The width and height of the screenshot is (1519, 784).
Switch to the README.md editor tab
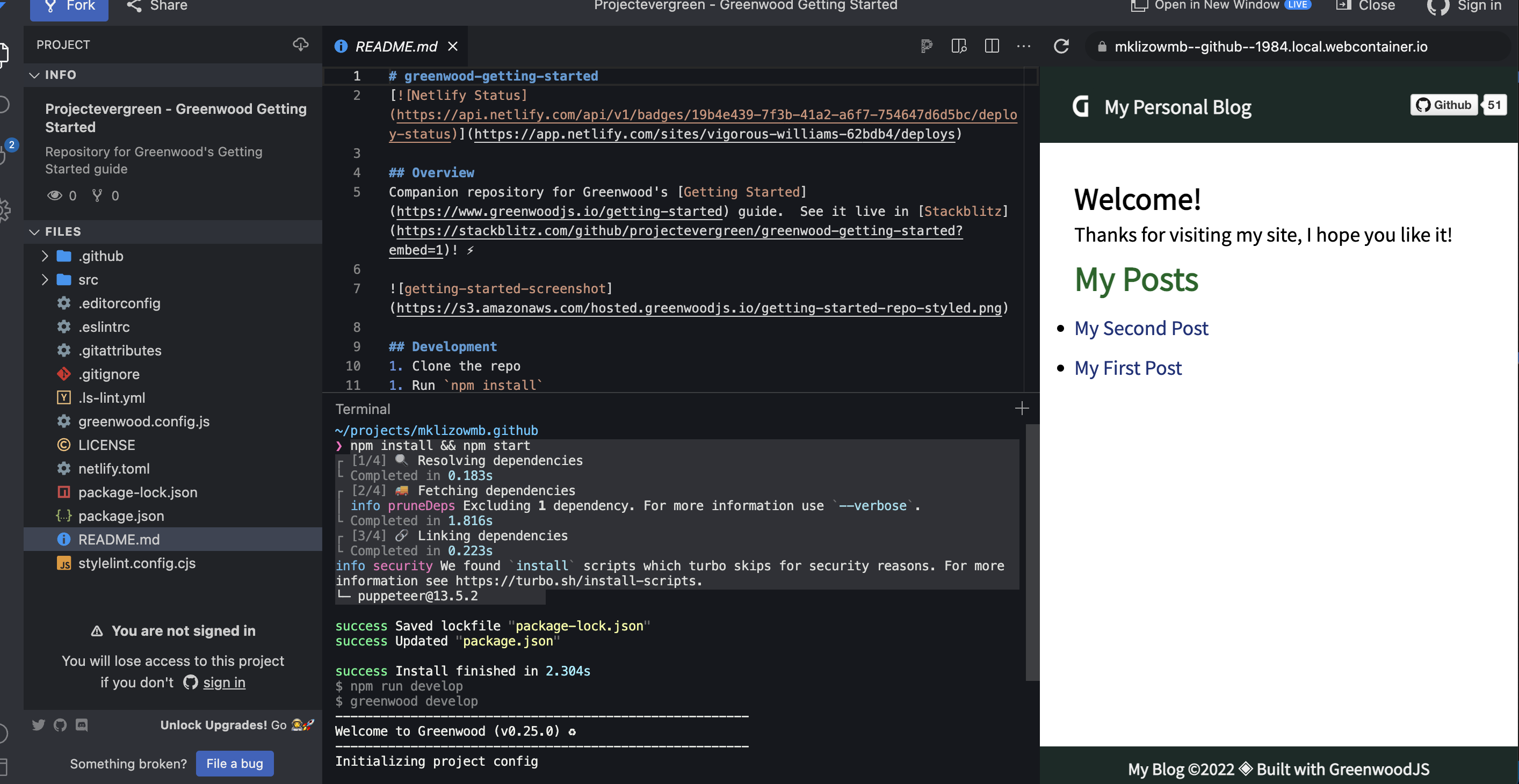pyautogui.click(x=396, y=47)
